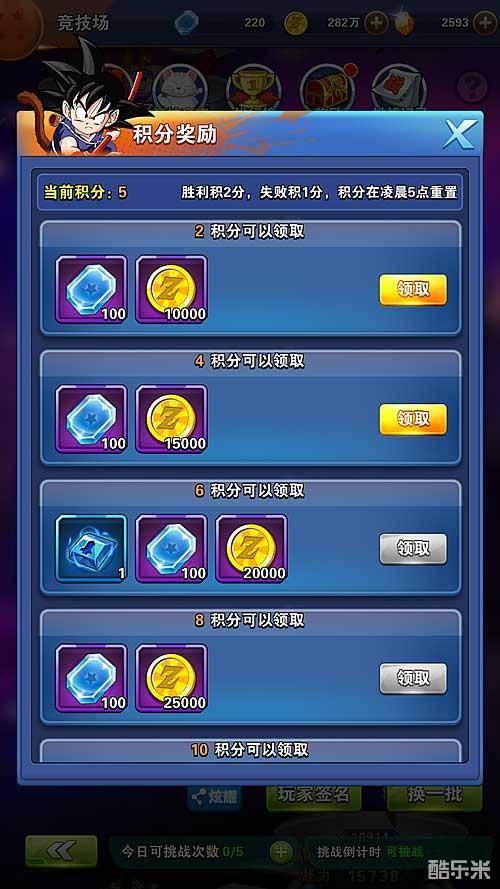Screen dimensions: 500x889
Task: Go back using the green double-arrow button
Action: [x=61, y=851]
